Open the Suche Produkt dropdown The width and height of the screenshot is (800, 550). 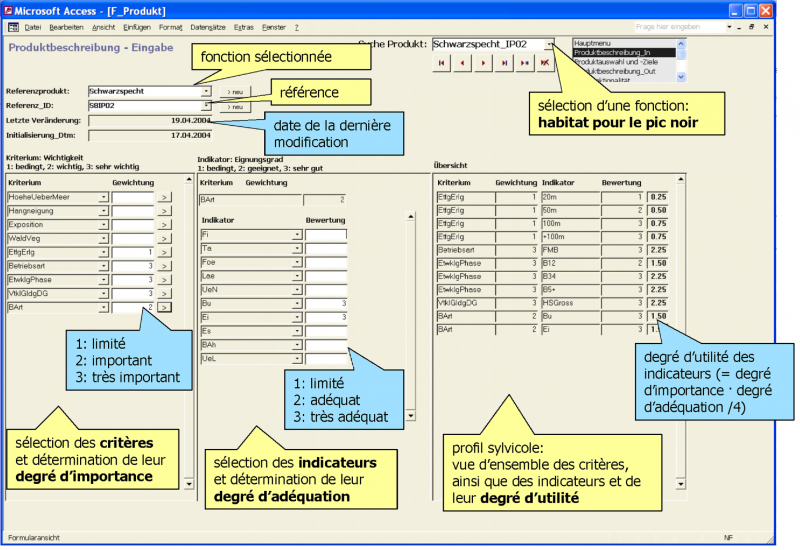tap(549, 44)
